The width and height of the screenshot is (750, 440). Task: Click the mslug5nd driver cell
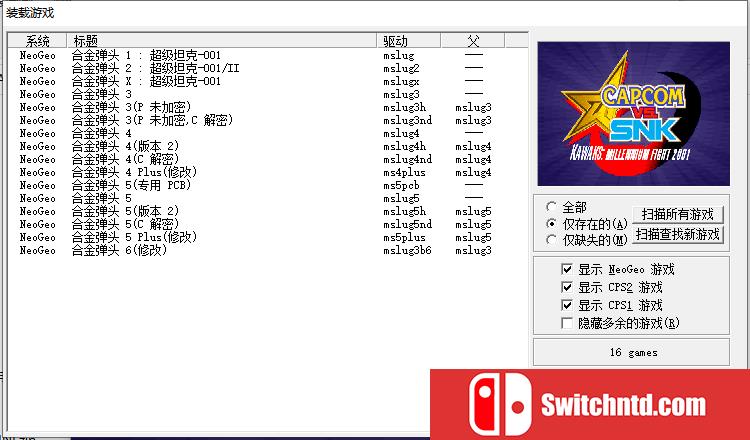point(408,224)
